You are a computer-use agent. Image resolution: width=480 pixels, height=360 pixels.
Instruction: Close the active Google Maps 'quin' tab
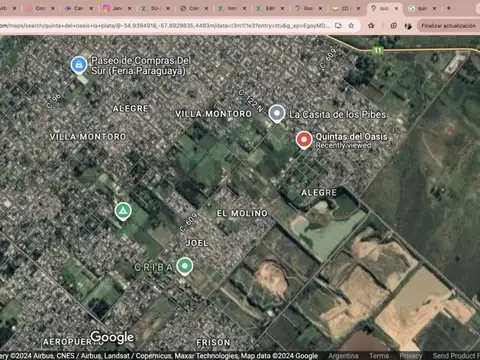(x=396, y=8)
